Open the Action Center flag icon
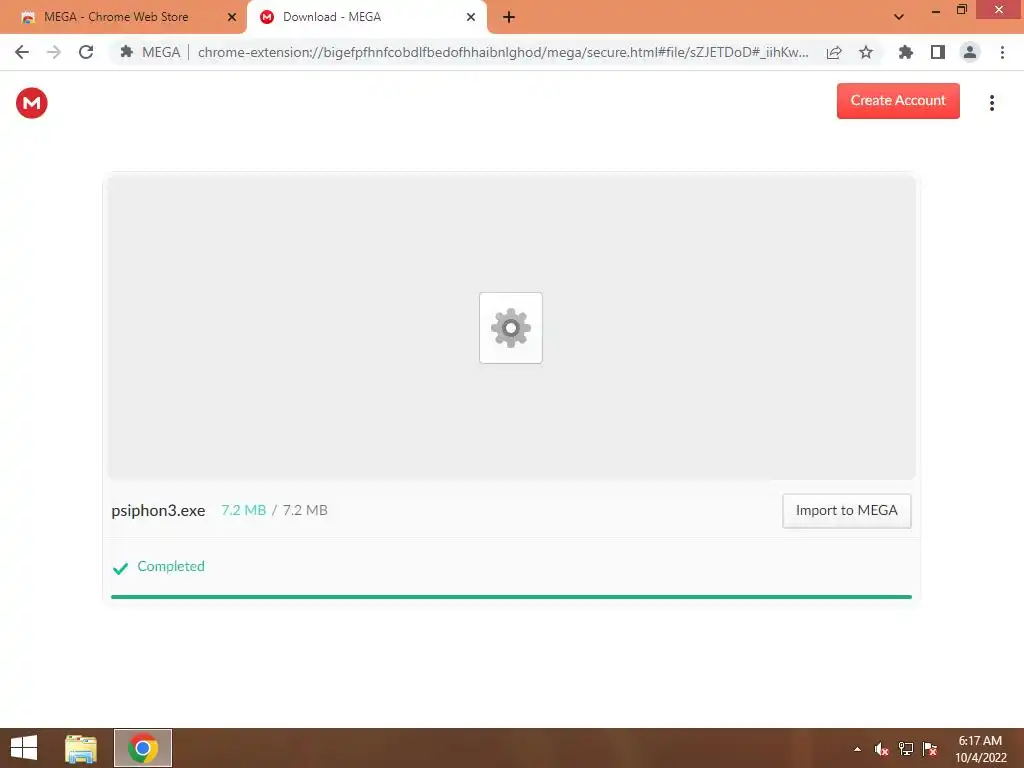This screenshot has height=768, width=1024. [930, 749]
